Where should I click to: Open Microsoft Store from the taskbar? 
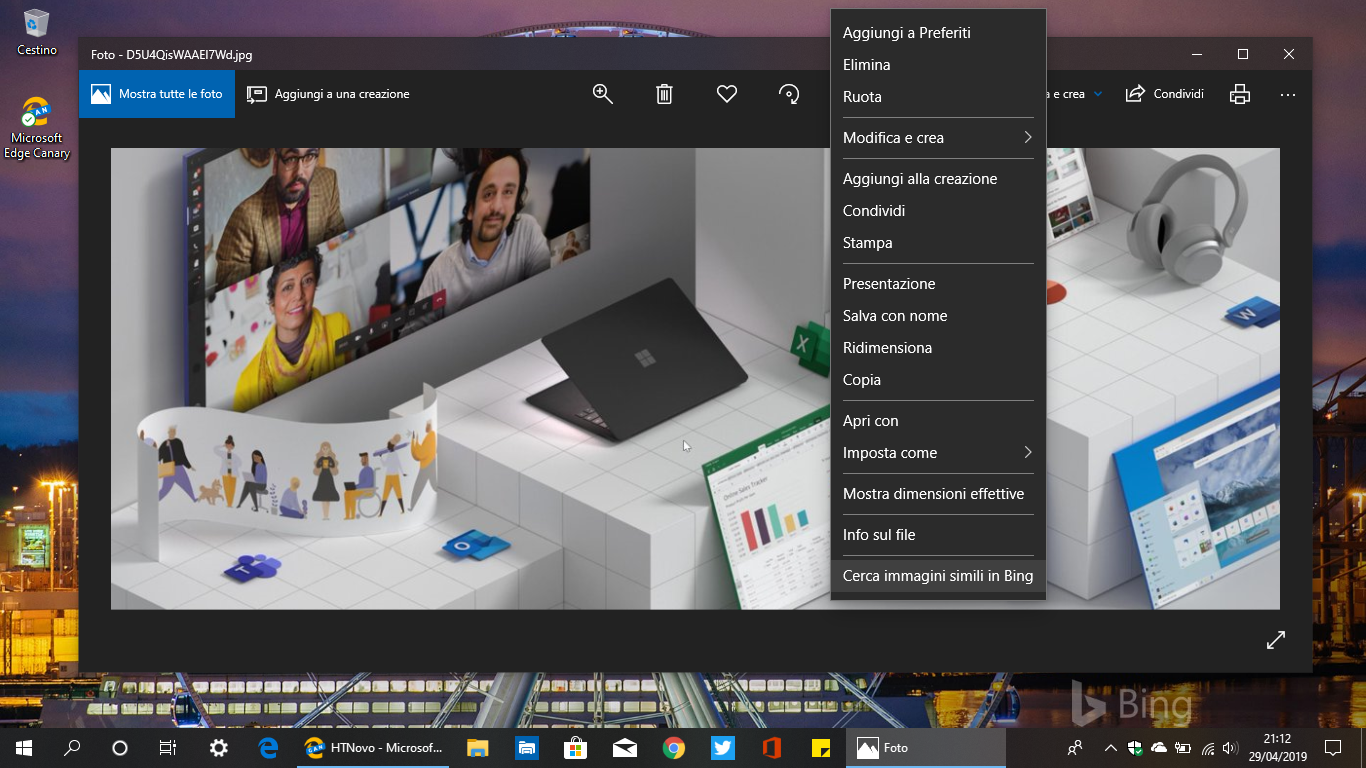(575, 748)
